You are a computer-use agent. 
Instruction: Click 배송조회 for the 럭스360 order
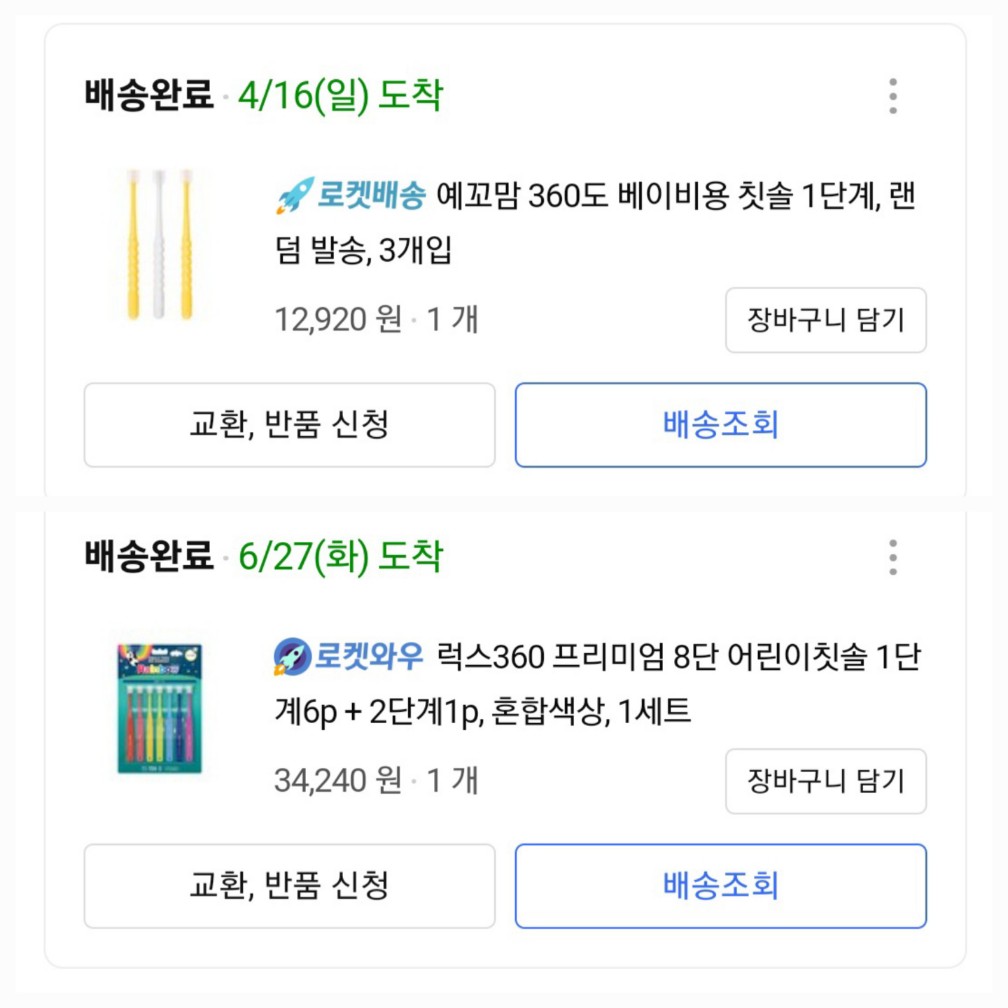pyautogui.click(x=722, y=887)
